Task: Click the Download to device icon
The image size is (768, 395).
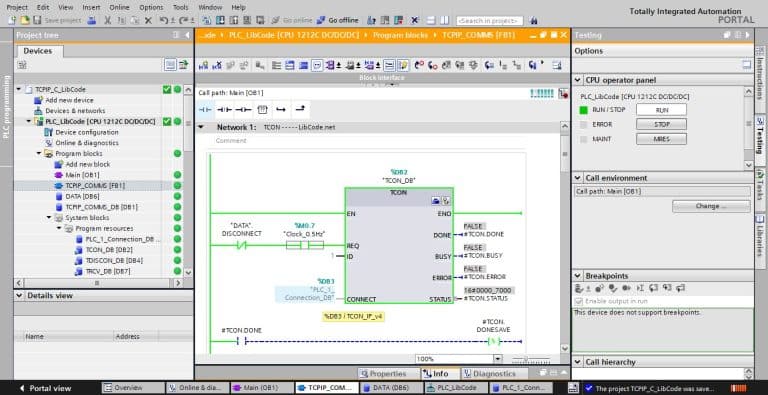Action: coord(220,21)
